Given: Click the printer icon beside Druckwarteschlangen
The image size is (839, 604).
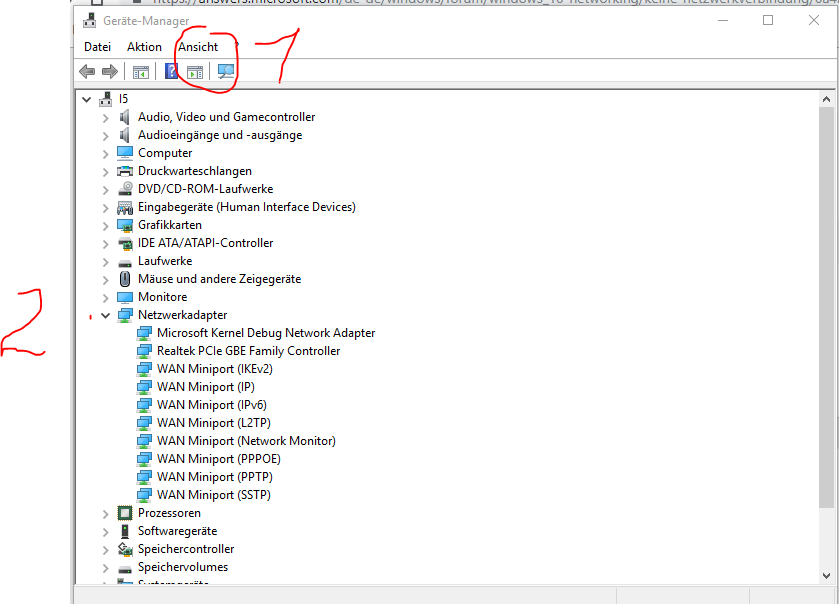Looking at the screenshot, I should tap(125, 171).
